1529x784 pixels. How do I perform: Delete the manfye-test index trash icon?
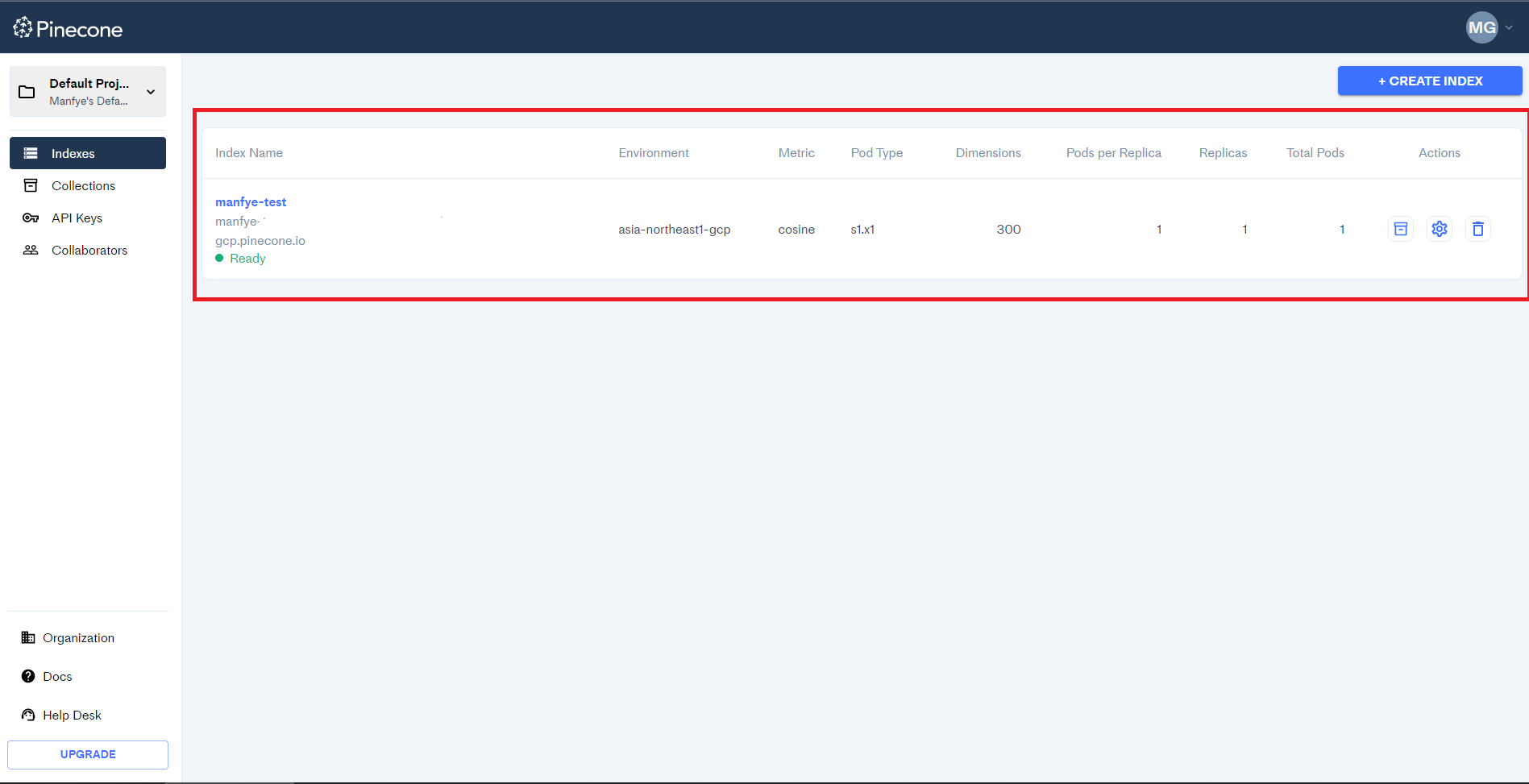1478,229
